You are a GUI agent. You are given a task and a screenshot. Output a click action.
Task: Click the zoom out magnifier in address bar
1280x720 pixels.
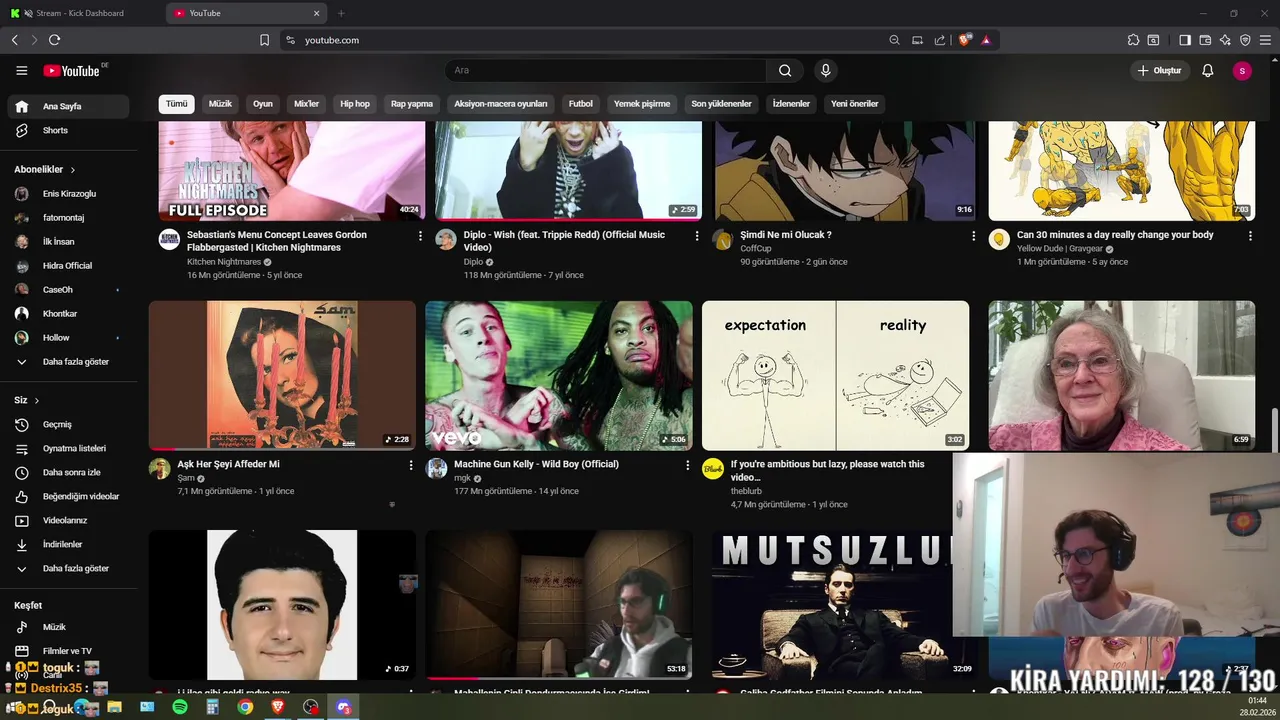coord(894,40)
